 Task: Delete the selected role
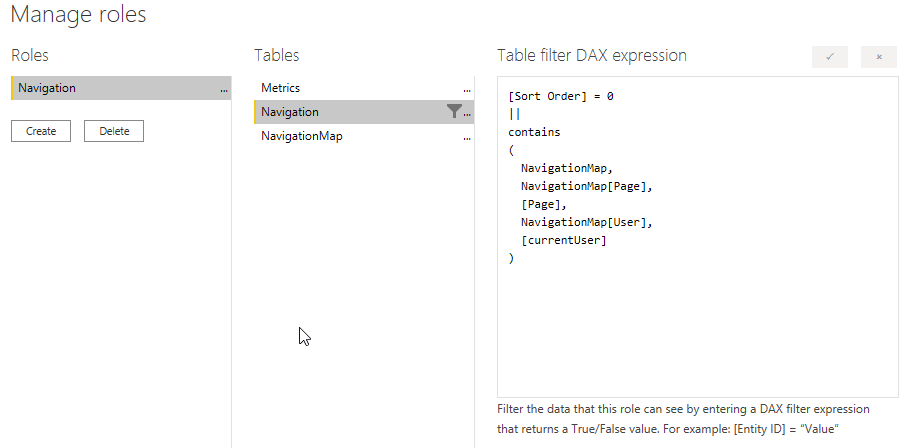tap(114, 131)
